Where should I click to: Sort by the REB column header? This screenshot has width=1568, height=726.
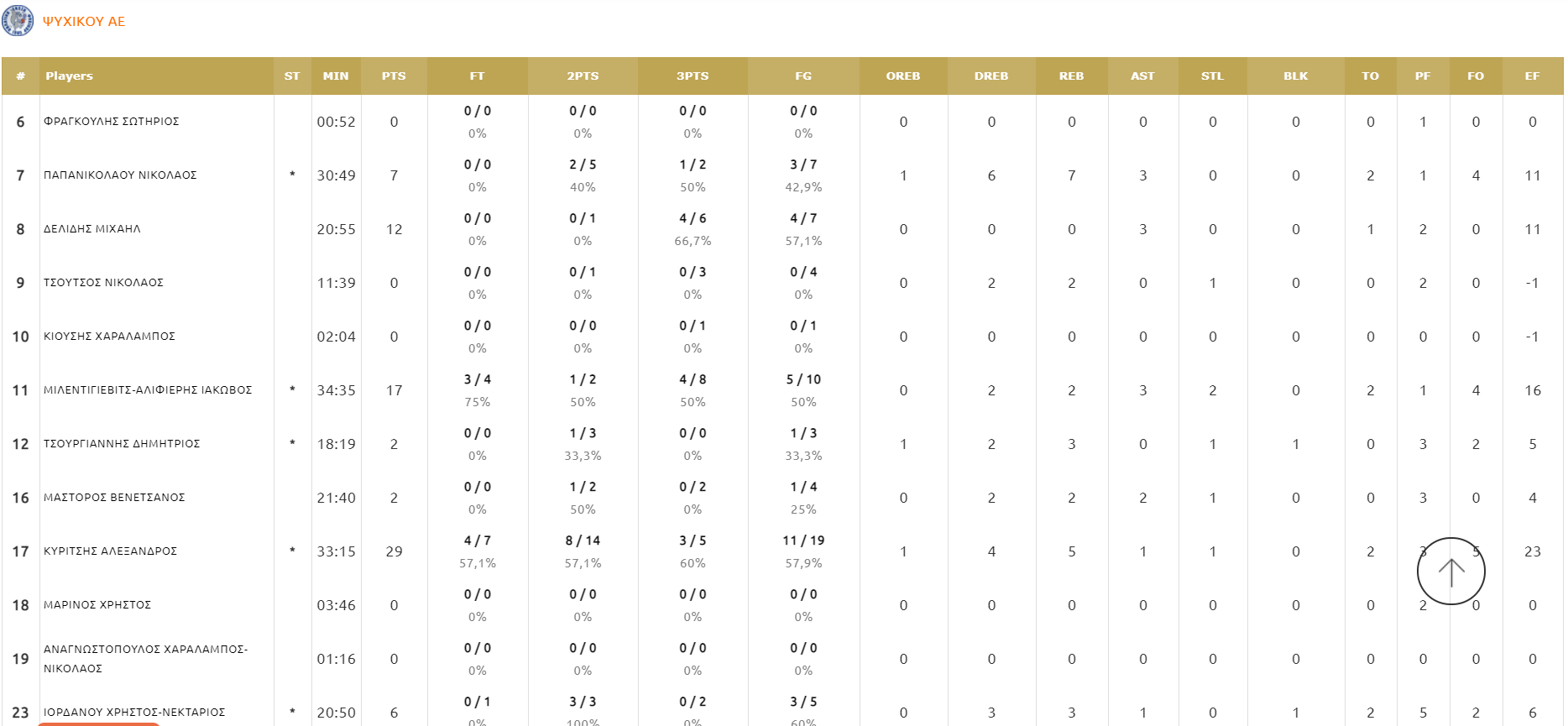[1071, 76]
